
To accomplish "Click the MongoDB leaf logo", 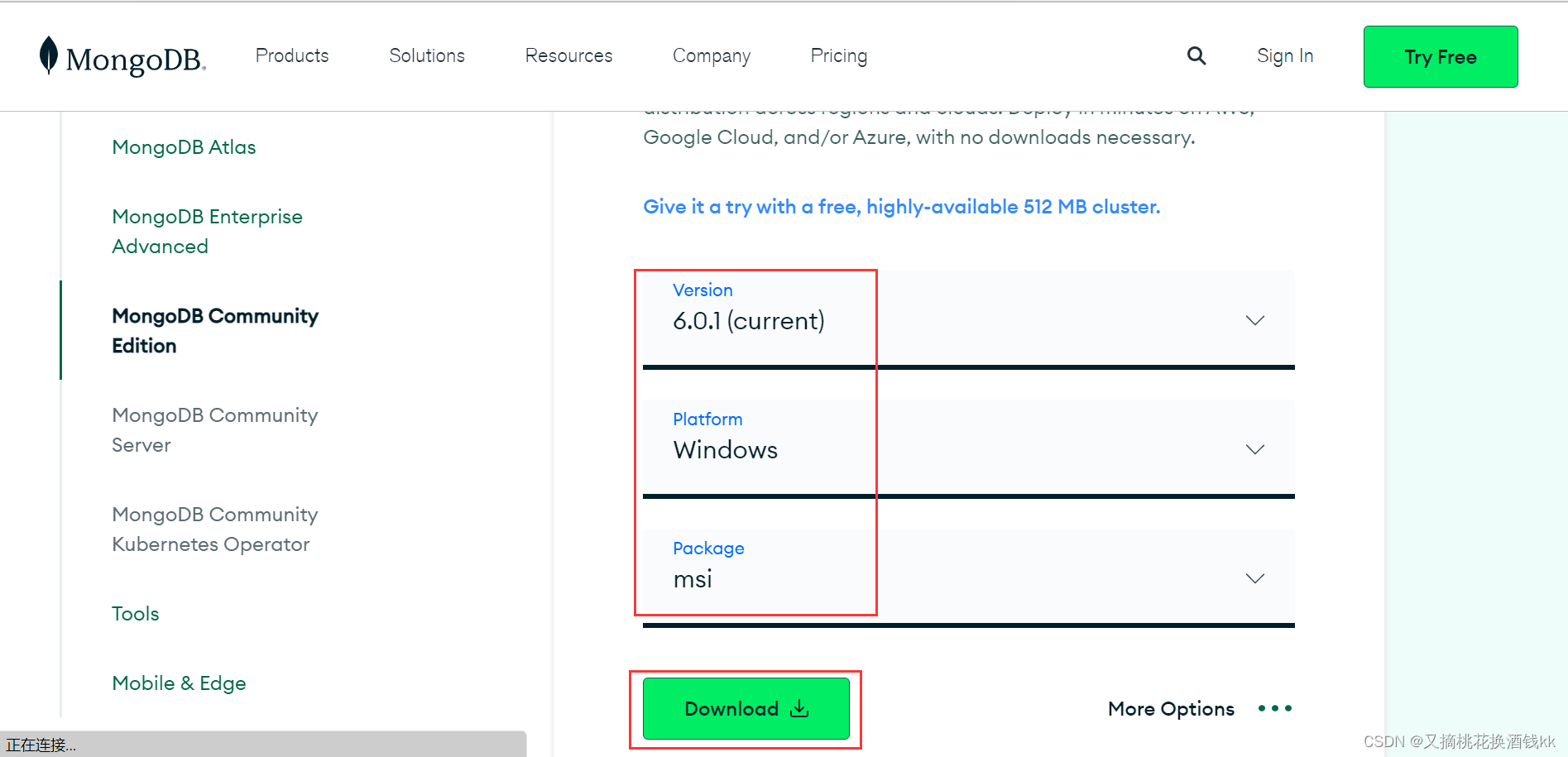I will click(x=50, y=56).
